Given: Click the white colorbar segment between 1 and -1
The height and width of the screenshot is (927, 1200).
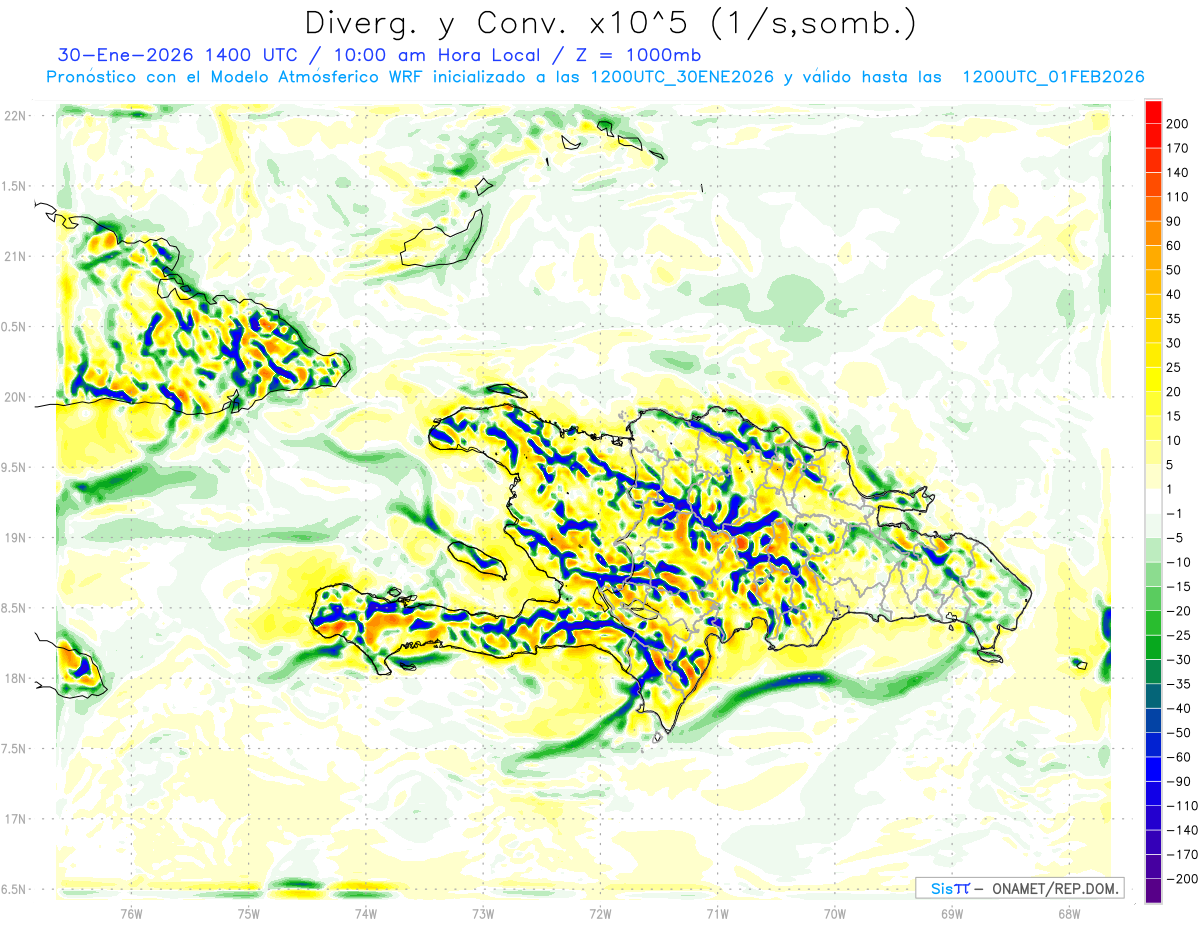Looking at the screenshot, I should (x=1153, y=501).
